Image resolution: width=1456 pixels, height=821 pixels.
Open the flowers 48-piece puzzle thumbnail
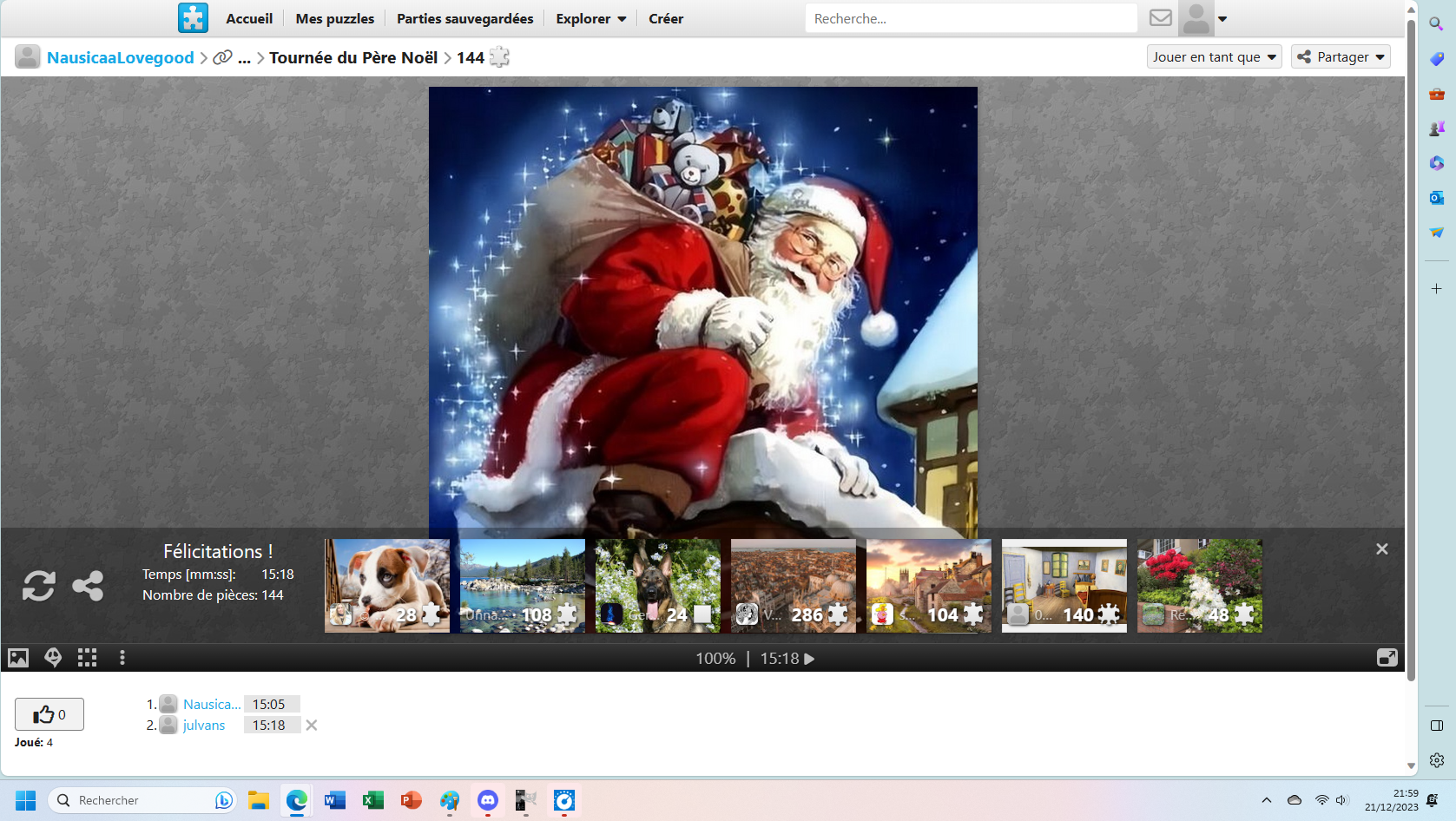point(1200,586)
